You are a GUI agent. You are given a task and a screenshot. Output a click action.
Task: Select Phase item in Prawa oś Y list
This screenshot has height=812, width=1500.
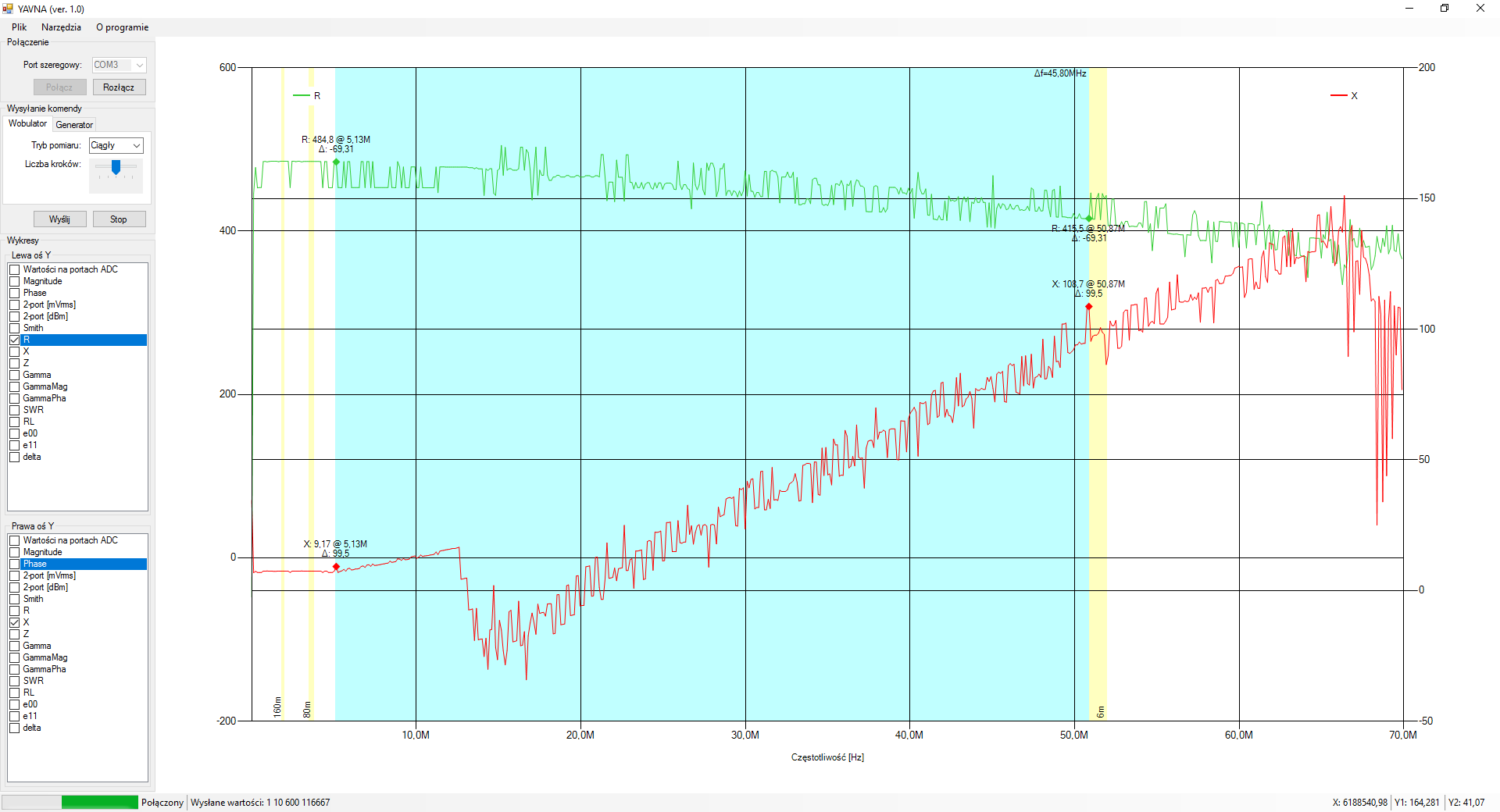[35, 564]
